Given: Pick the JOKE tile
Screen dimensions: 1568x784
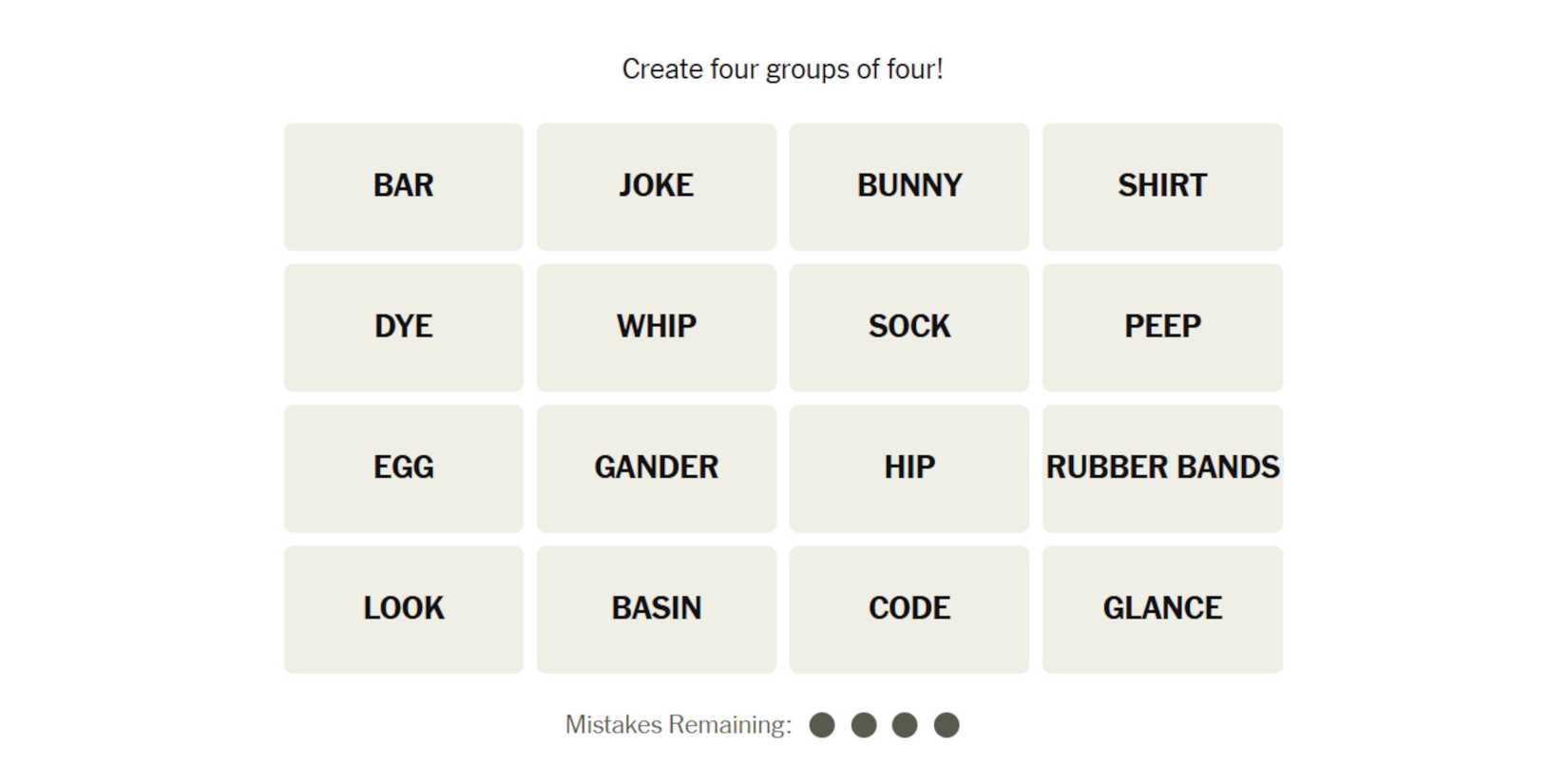Looking at the screenshot, I should 656,186.
